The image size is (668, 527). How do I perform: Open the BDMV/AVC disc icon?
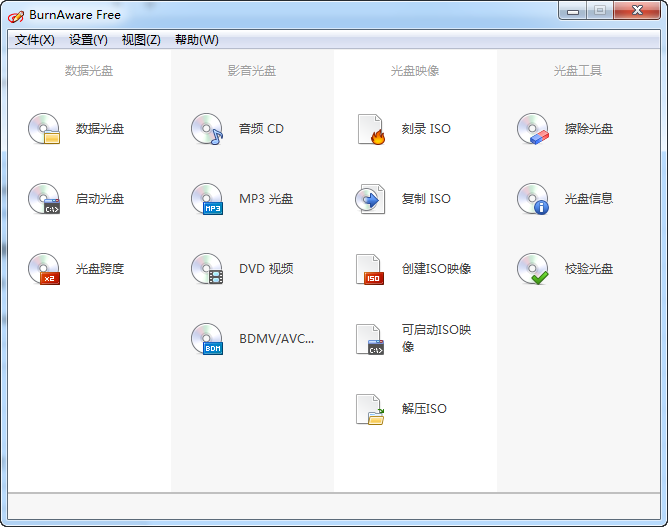207,339
